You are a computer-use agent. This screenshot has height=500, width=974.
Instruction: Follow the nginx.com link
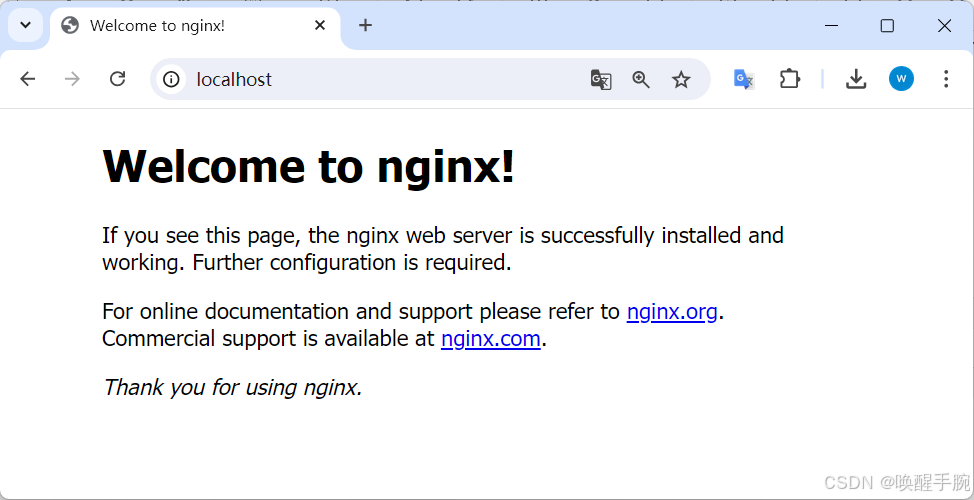coord(491,339)
